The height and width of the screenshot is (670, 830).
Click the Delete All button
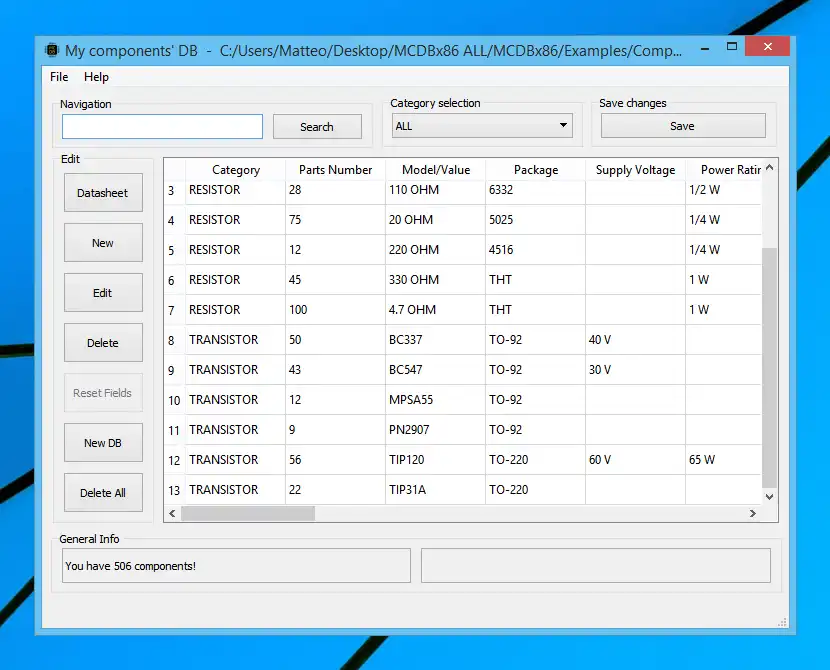tap(103, 493)
